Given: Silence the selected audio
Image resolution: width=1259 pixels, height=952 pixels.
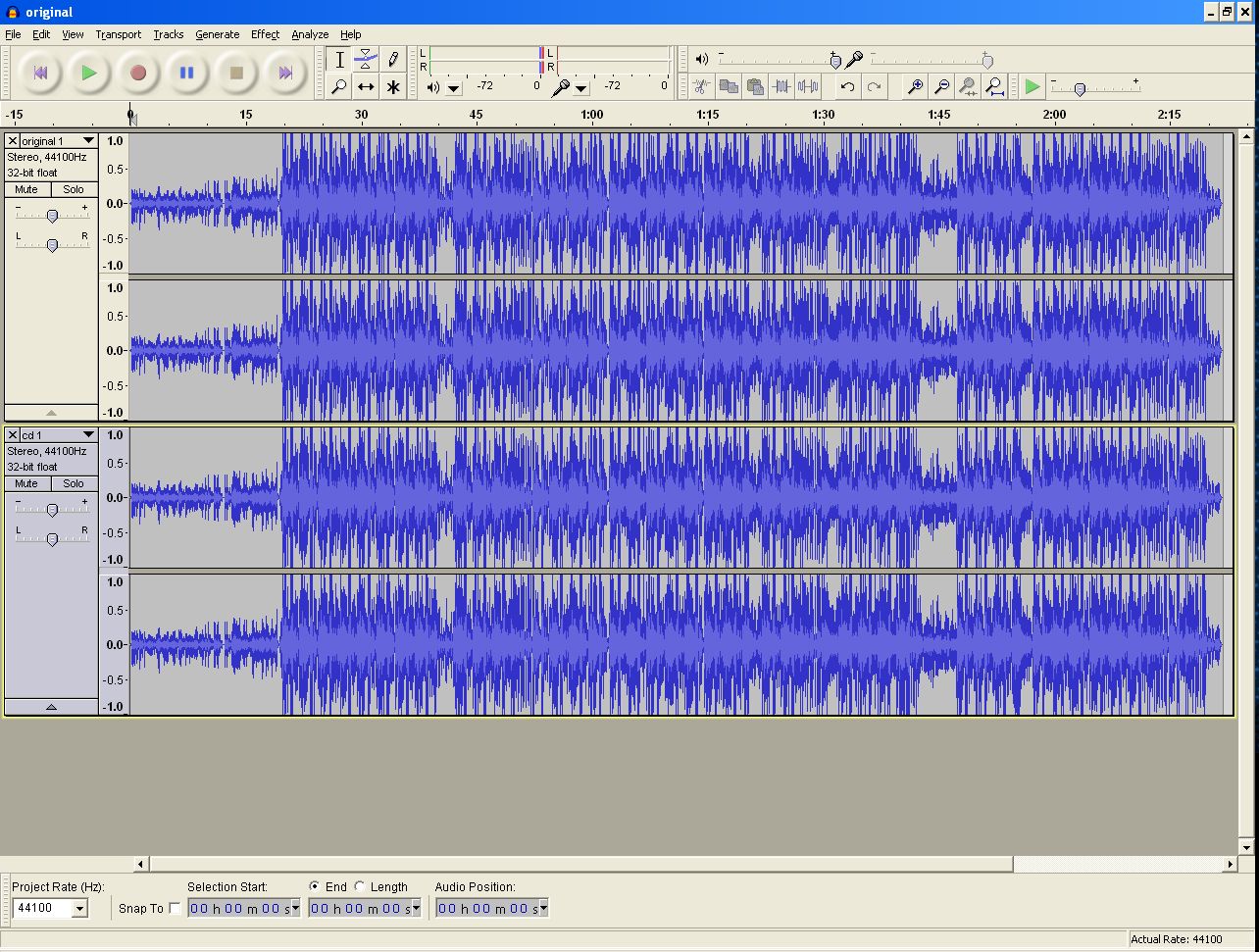Looking at the screenshot, I should click(808, 87).
